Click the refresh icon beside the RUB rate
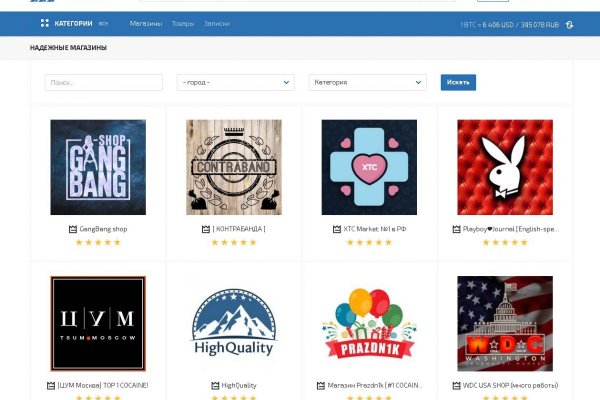Viewport: 600px width, 400px height. 569,23
